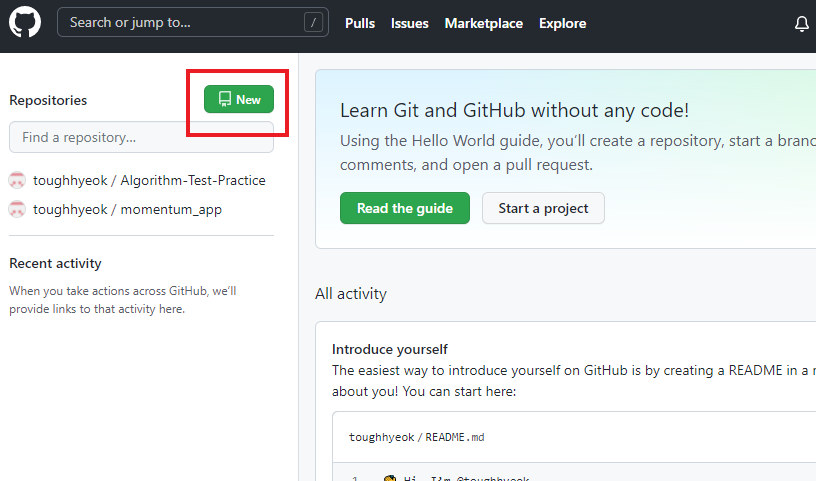Click the Repositories heading
Viewport: 816px width, 481px height.
pos(48,100)
